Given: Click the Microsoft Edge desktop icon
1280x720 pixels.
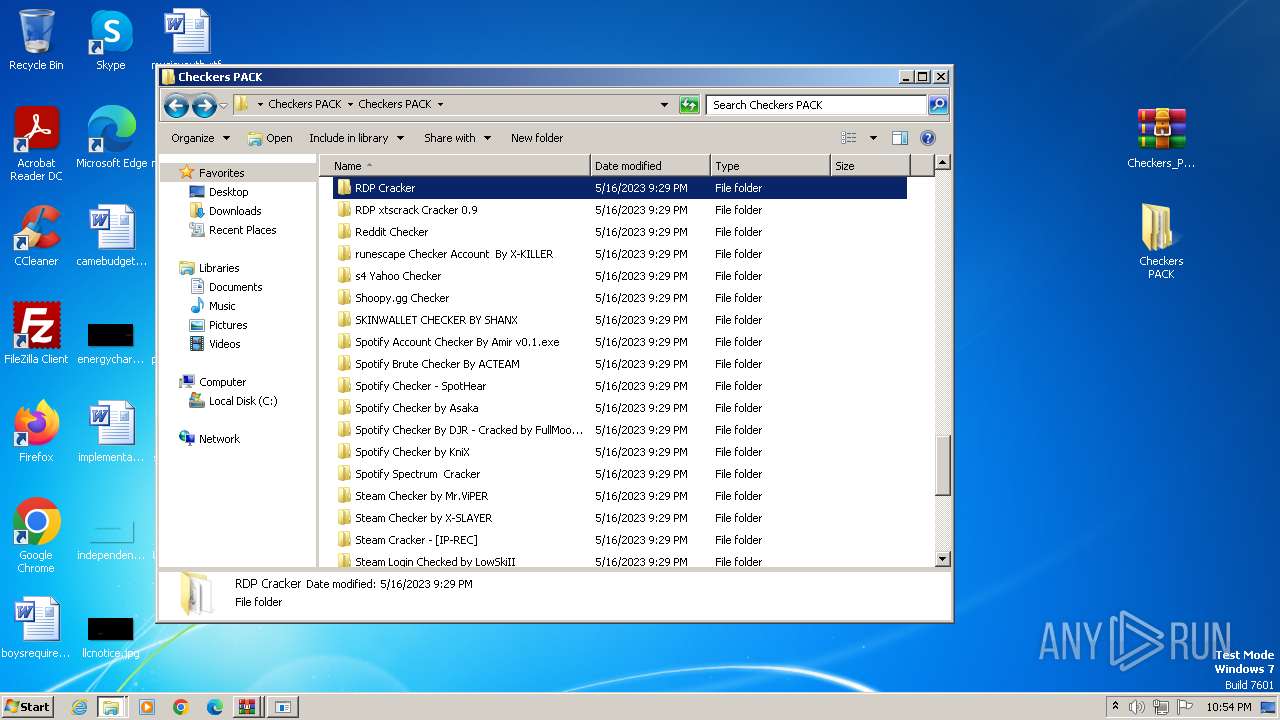Looking at the screenshot, I should point(111,139).
